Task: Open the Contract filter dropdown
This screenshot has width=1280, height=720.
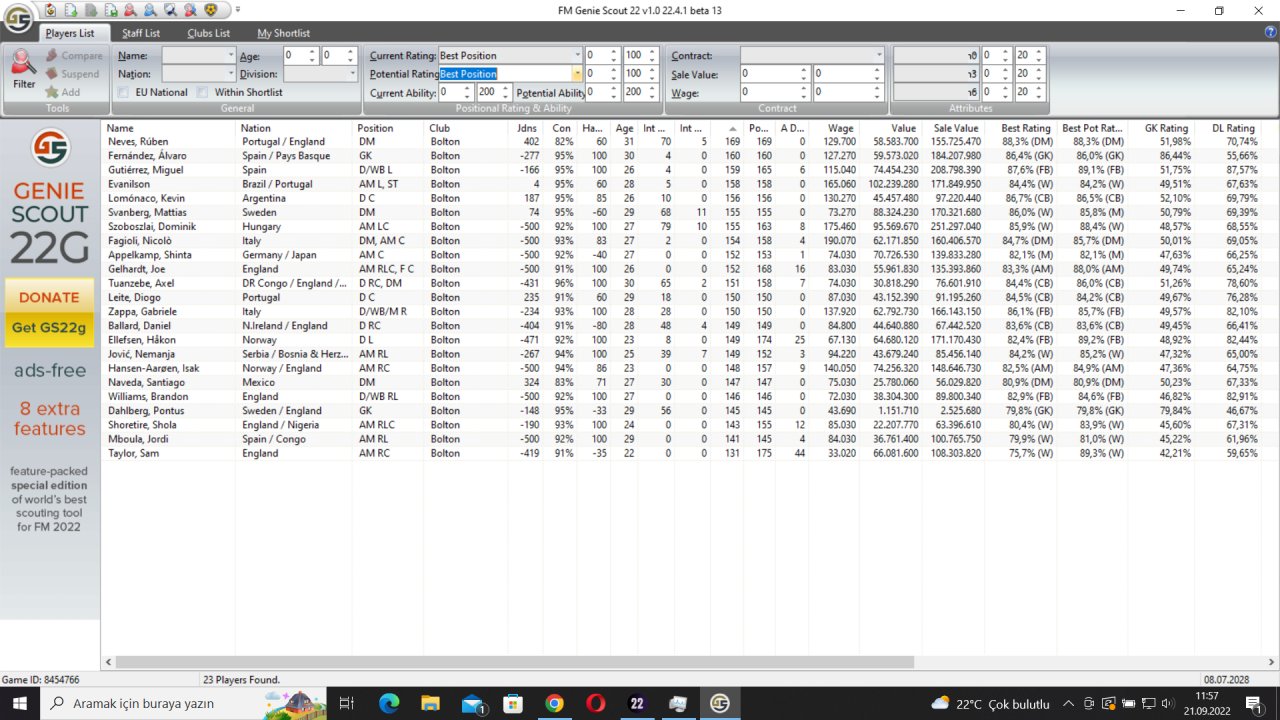Action: click(x=879, y=56)
